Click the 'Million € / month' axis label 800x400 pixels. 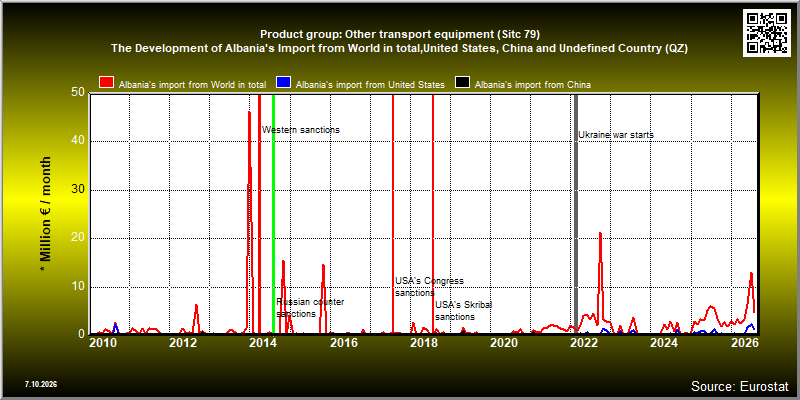pyautogui.click(x=45, y=215)
